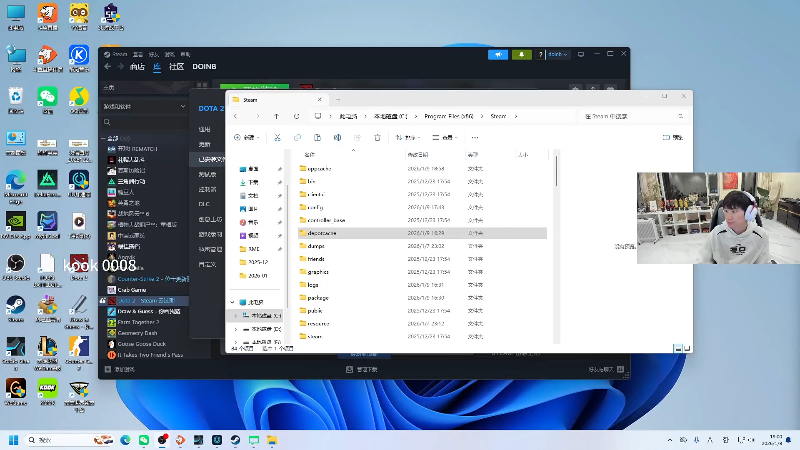Switch Explorer to large icons view
The width and height of the screenshot is (800, 450).
687,348
